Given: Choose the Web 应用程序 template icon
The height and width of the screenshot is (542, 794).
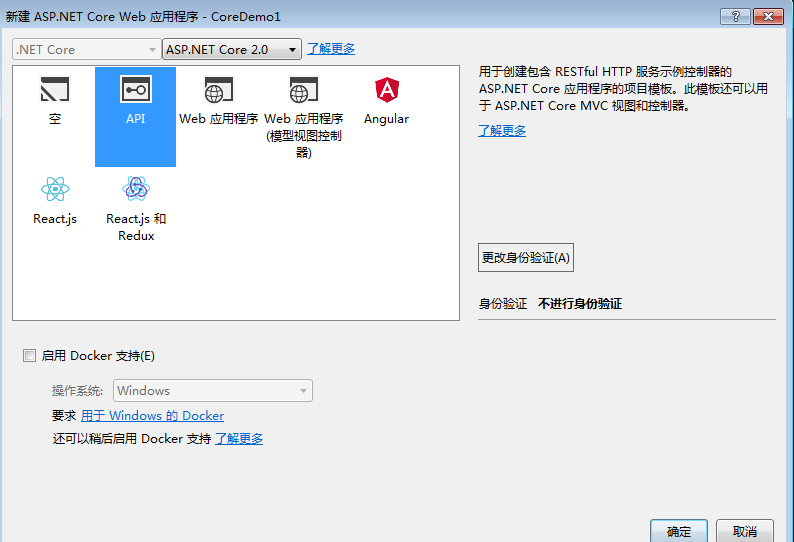Looking at the screenshot, I should 219,90.
